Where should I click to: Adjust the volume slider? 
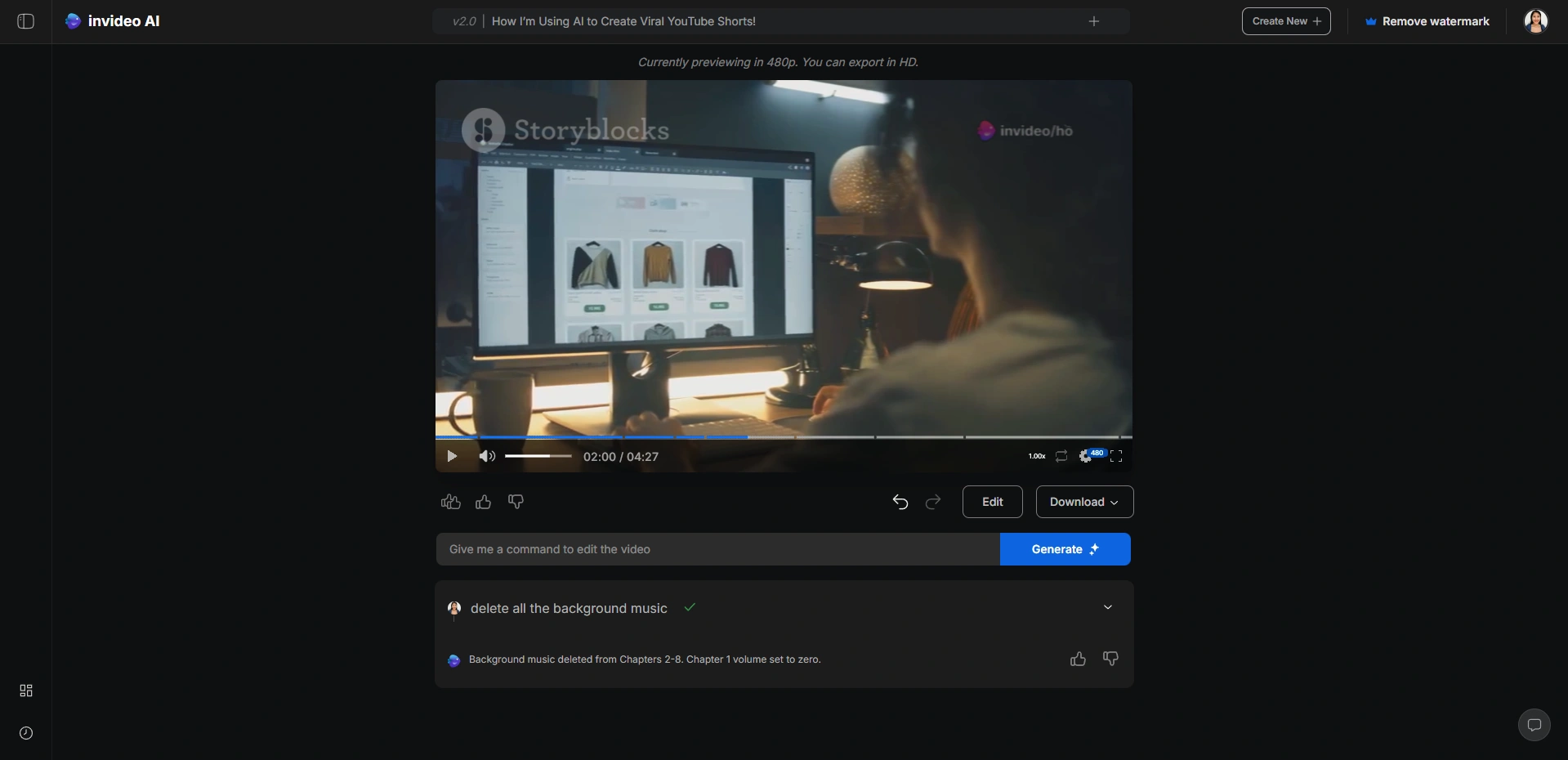[x=538, y=456]
